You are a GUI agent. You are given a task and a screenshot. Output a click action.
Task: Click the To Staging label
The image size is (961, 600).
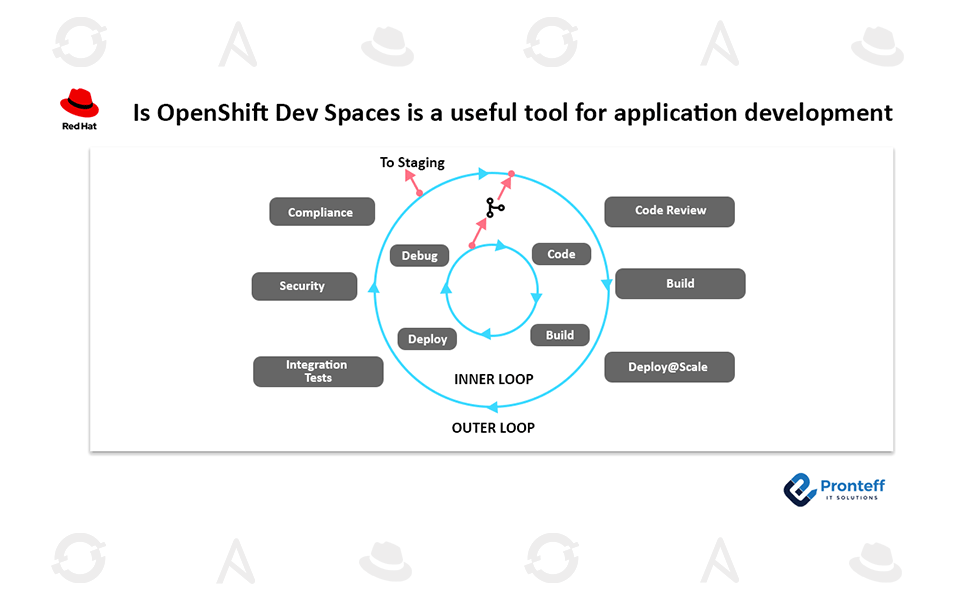412,162
